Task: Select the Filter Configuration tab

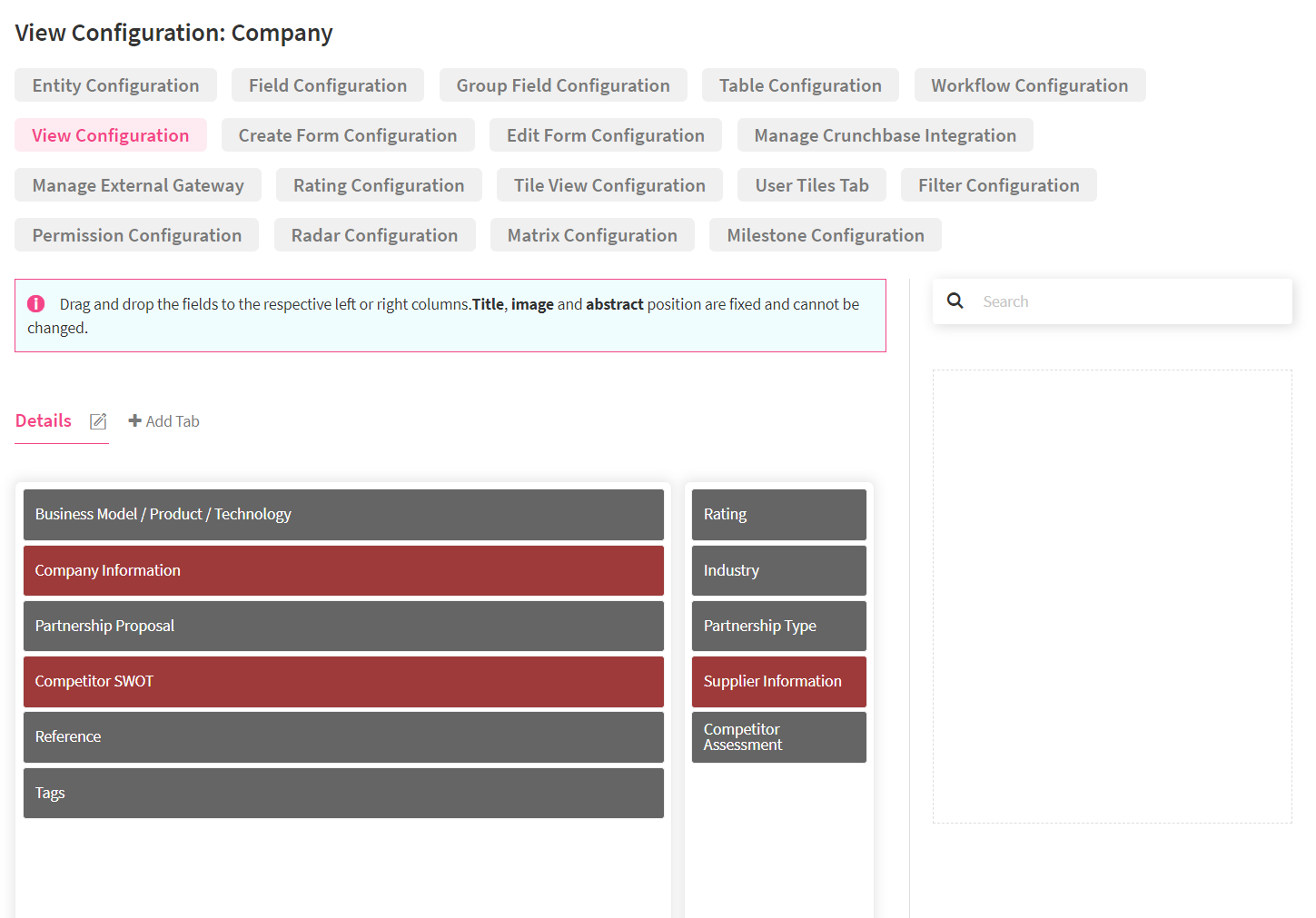Action: click(x=998, y=185)
